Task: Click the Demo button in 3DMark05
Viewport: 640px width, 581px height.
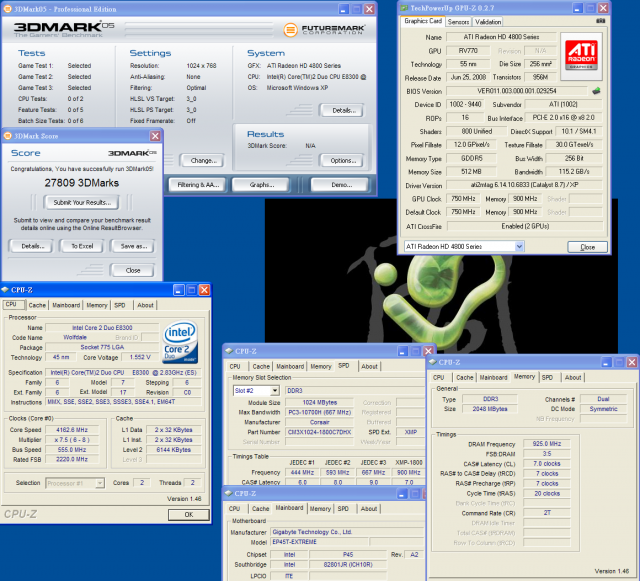Action: pyautogui.click(x=341, y=185)
